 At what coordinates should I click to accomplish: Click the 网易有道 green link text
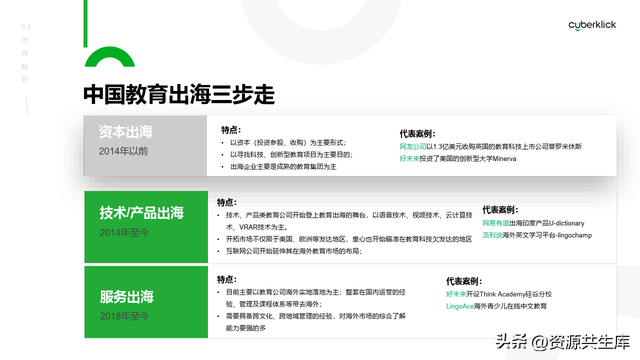[x=496, y=223]
